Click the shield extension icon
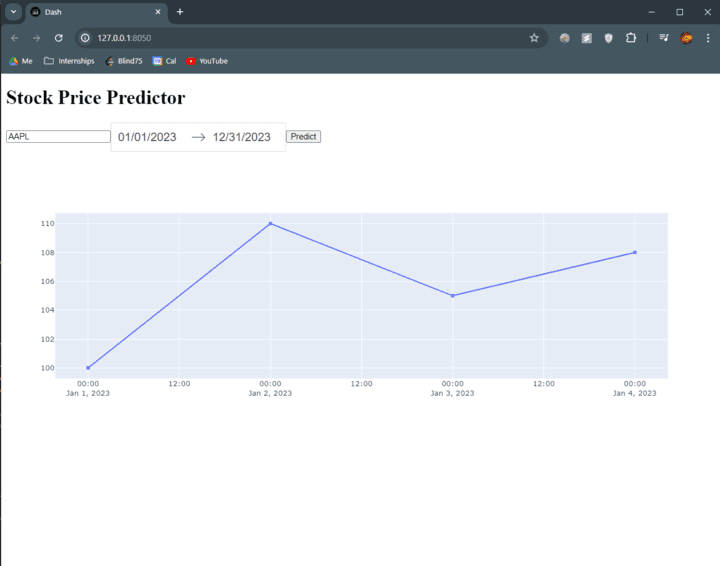 click(609, 38)
